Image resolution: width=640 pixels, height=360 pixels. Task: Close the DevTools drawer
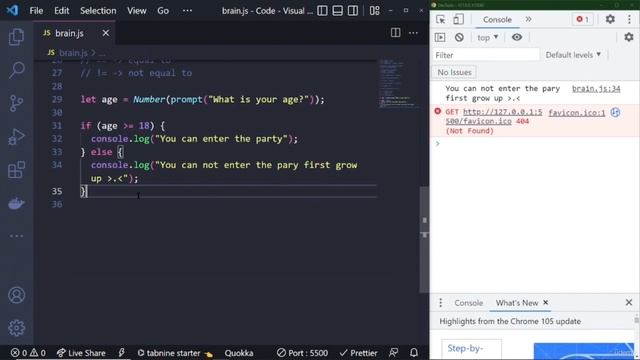pos(629,302)
